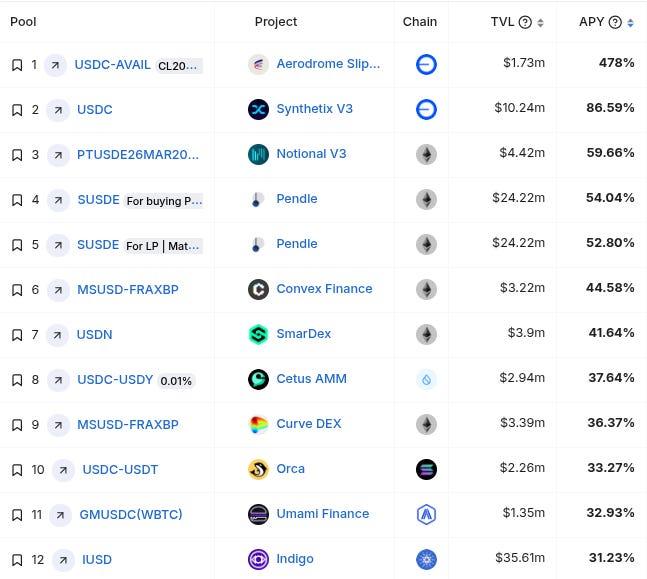The height and width of the screenshot is (579, 647).
Task: Bookmark the USDC Synthetix pool row
Action: point(17,110)
